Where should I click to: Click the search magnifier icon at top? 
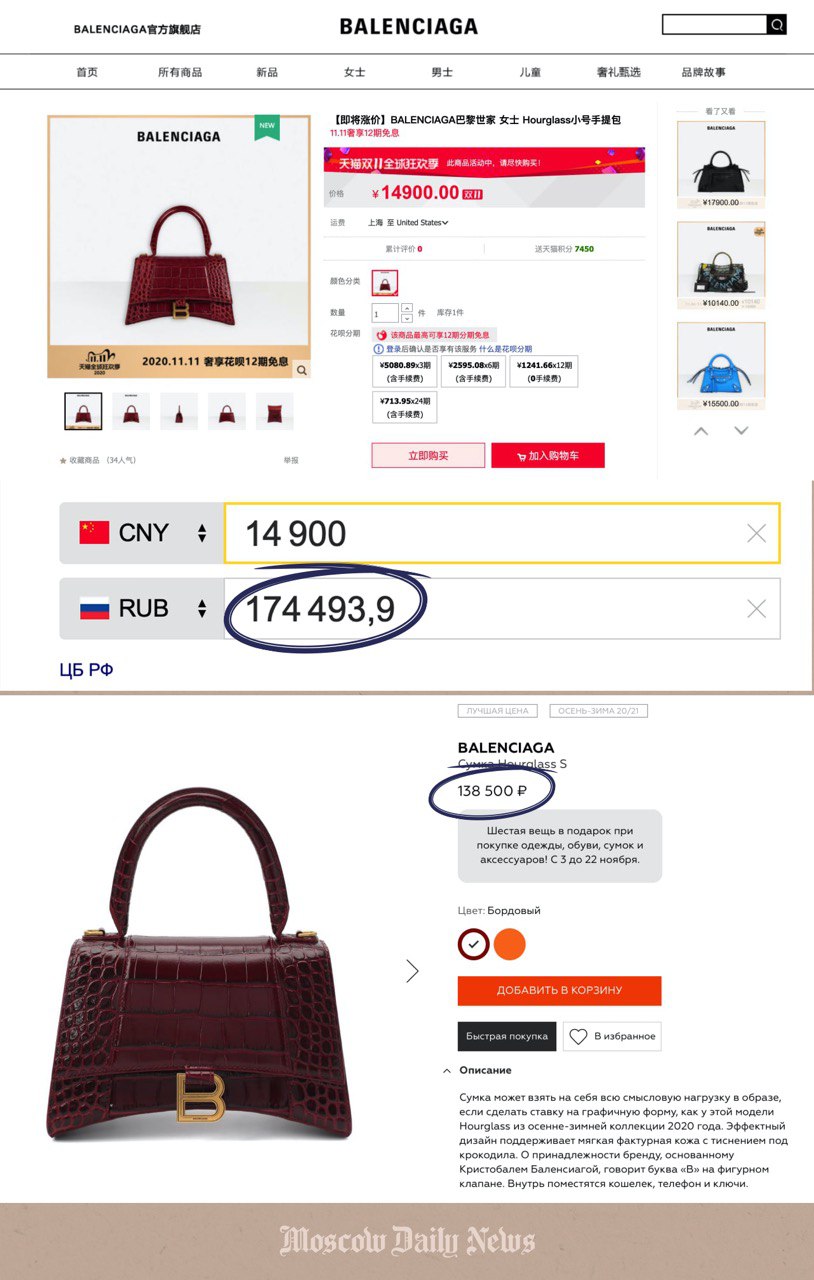776,25
